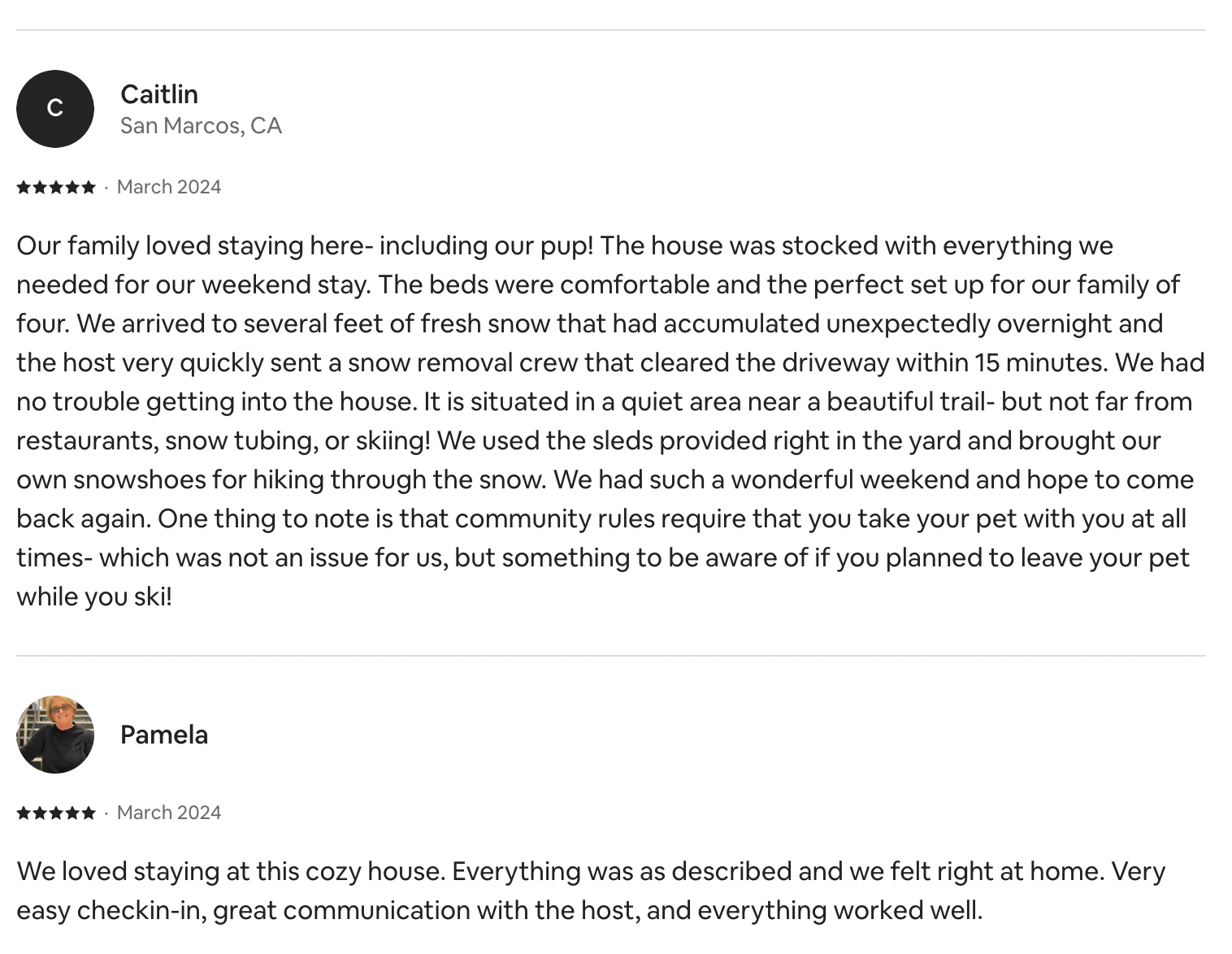Image resolution: width=1232 pixels, height=954 pixels.
Task: Click the text 'We loved staying at this cozy house'
Action: (x=231, y=871)
